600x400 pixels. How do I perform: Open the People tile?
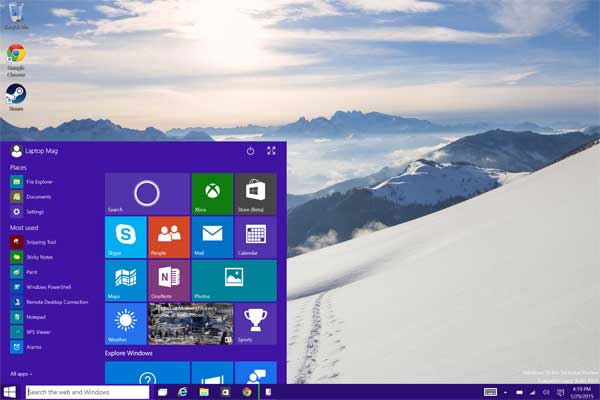coord(169,237)
